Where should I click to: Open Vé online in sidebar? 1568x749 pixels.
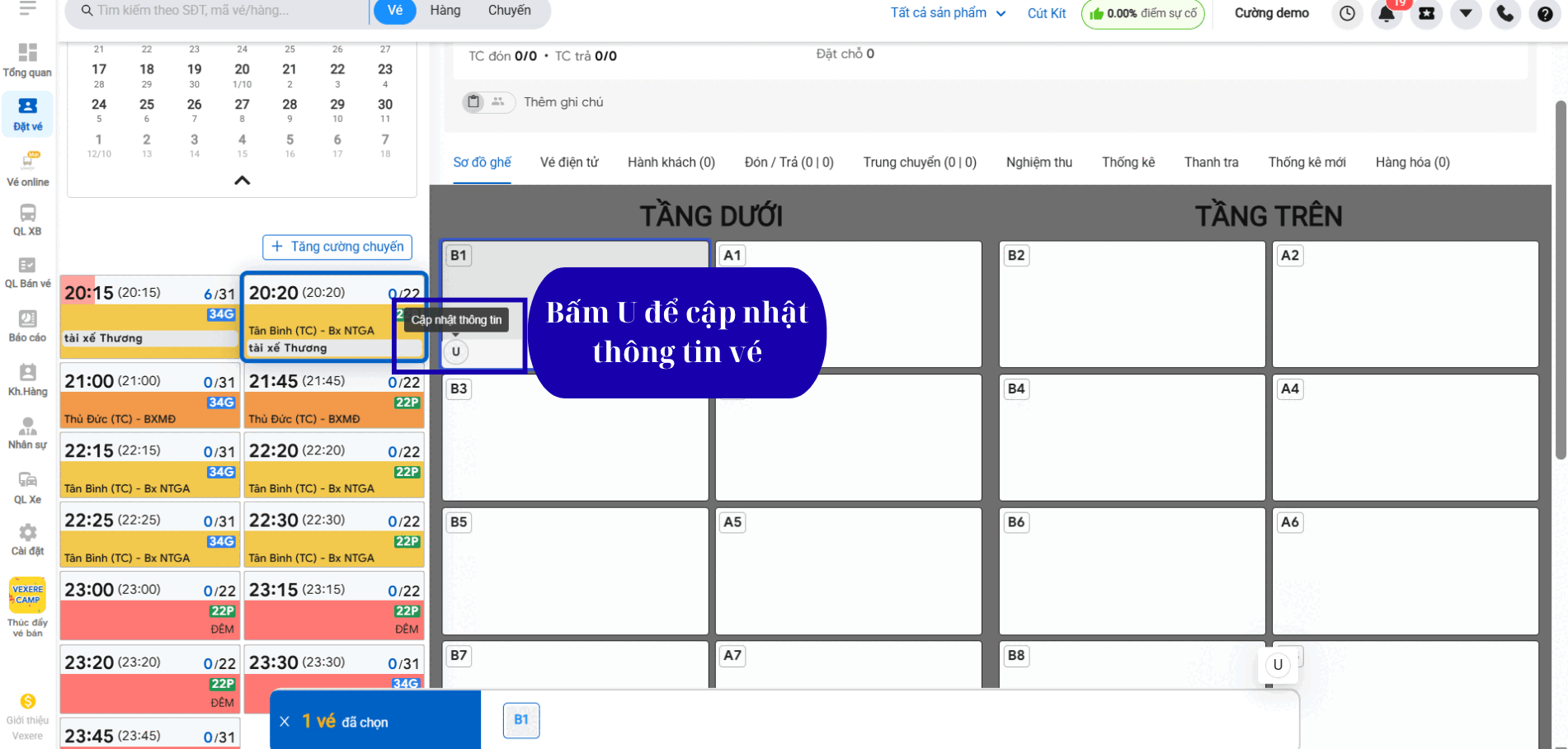(x=28, y=169)
